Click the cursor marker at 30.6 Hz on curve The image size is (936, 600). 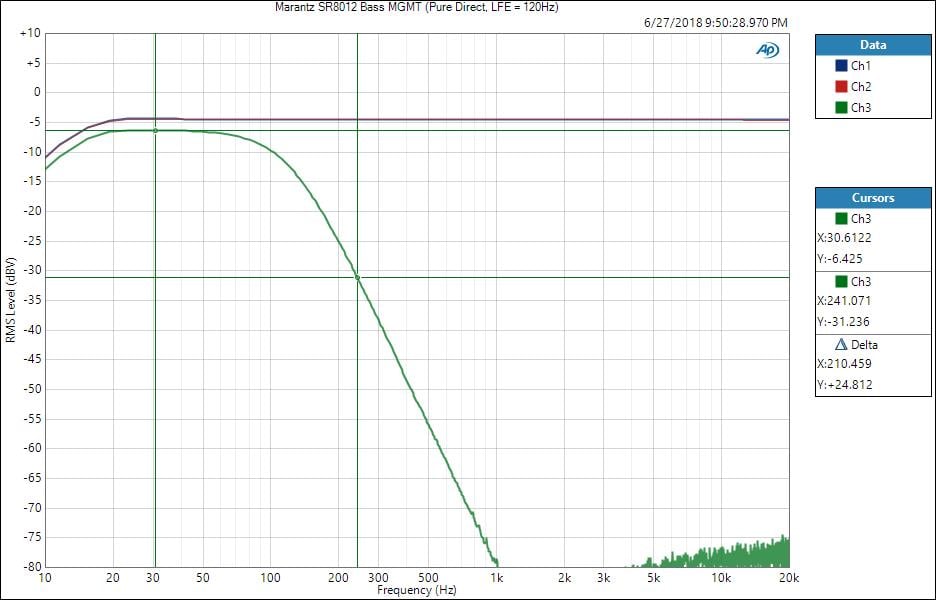[155, 131]
